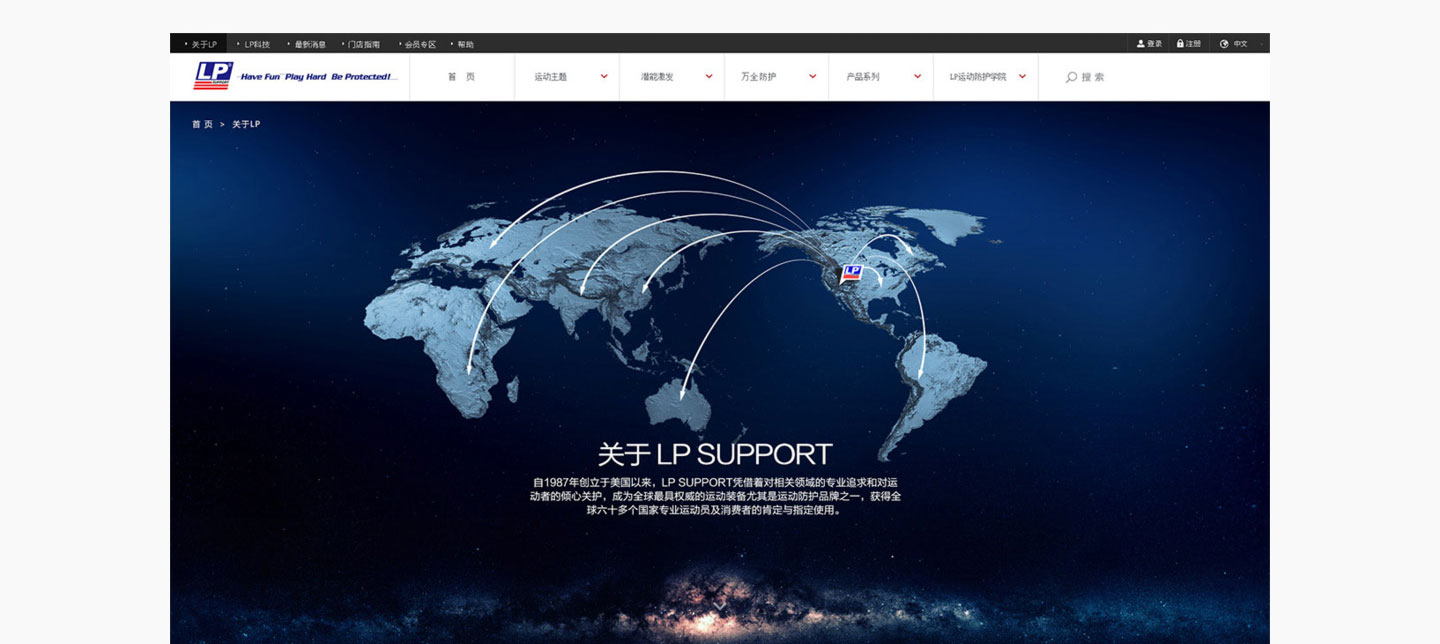Open the 万全防护 menu item
The height and width of the screenshot is (644, 1440).
[x=758, y=77]
